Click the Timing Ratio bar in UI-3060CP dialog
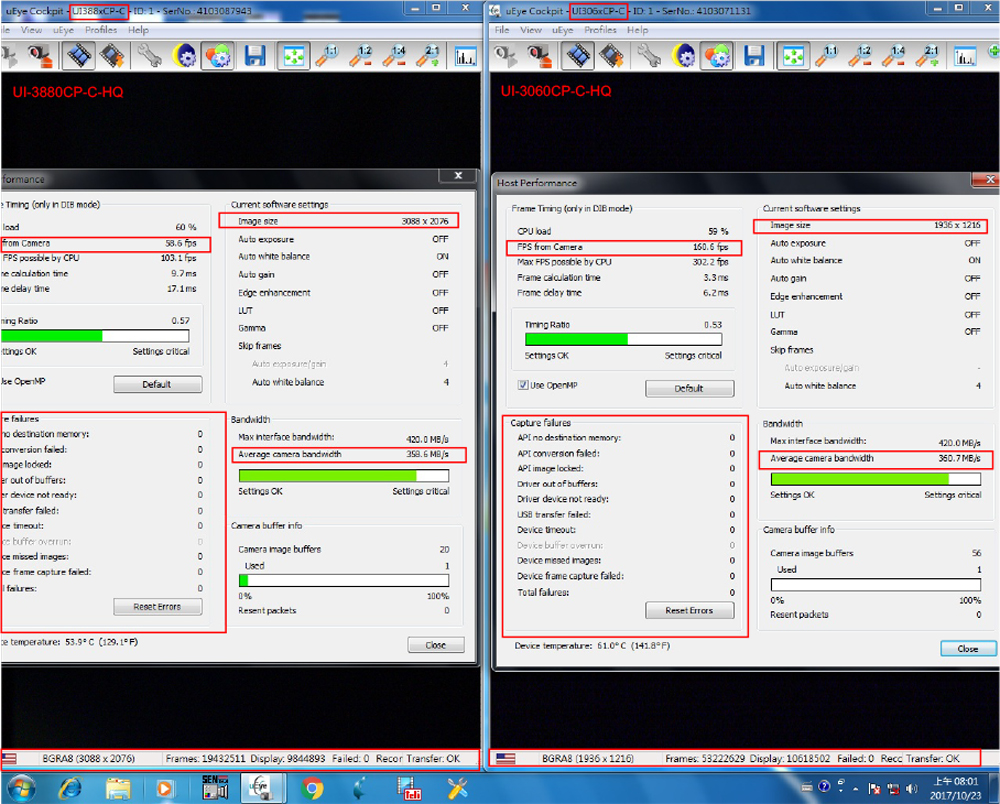 tap(622, 339)
